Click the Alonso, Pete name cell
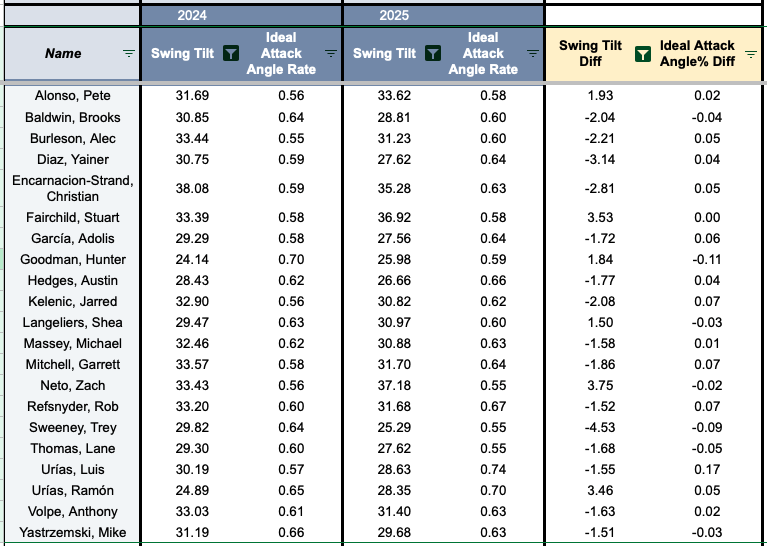This screenshot has width=767, height=546. tap(72, 95)
